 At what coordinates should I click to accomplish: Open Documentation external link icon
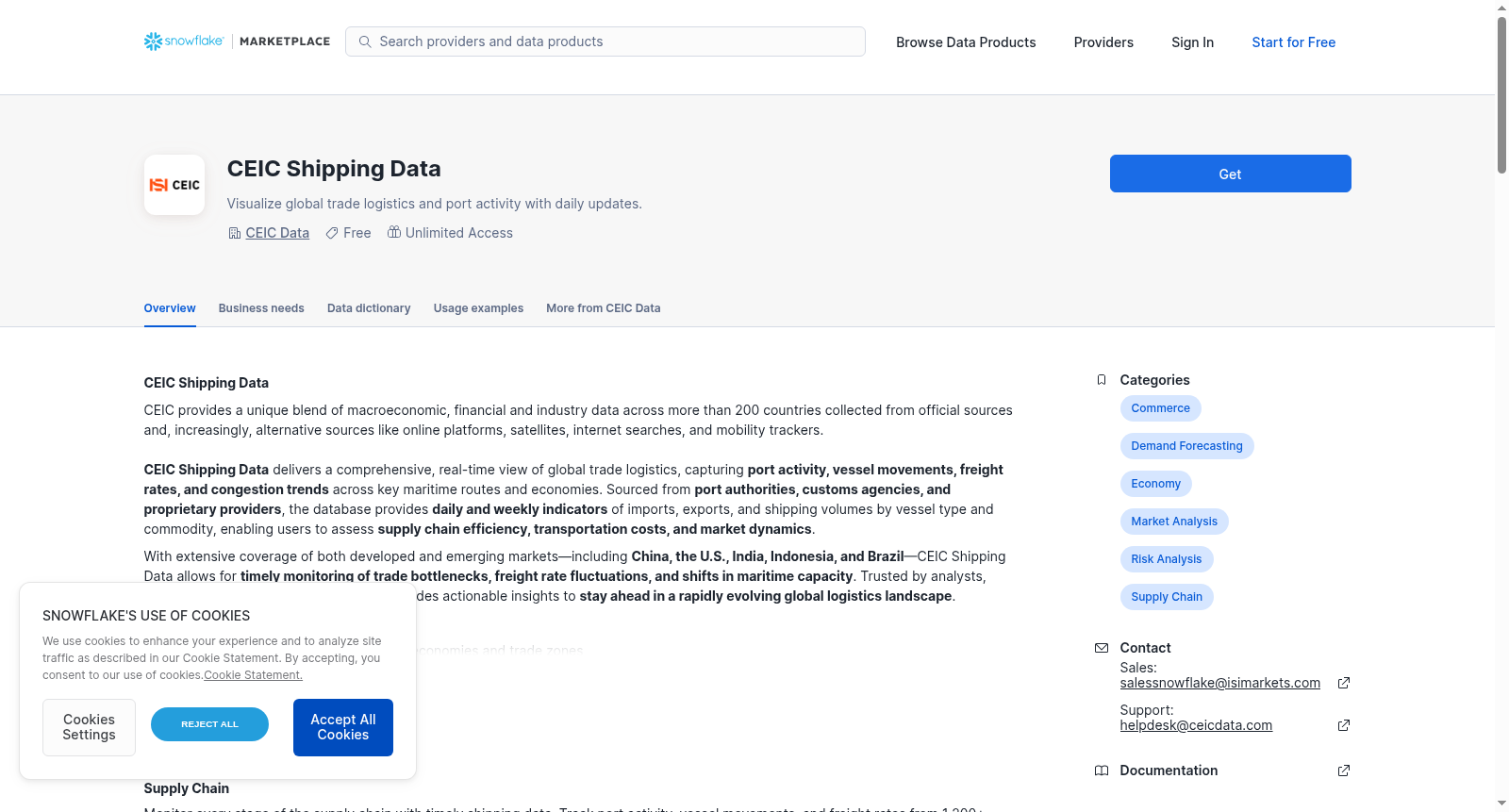[1344, 771]
